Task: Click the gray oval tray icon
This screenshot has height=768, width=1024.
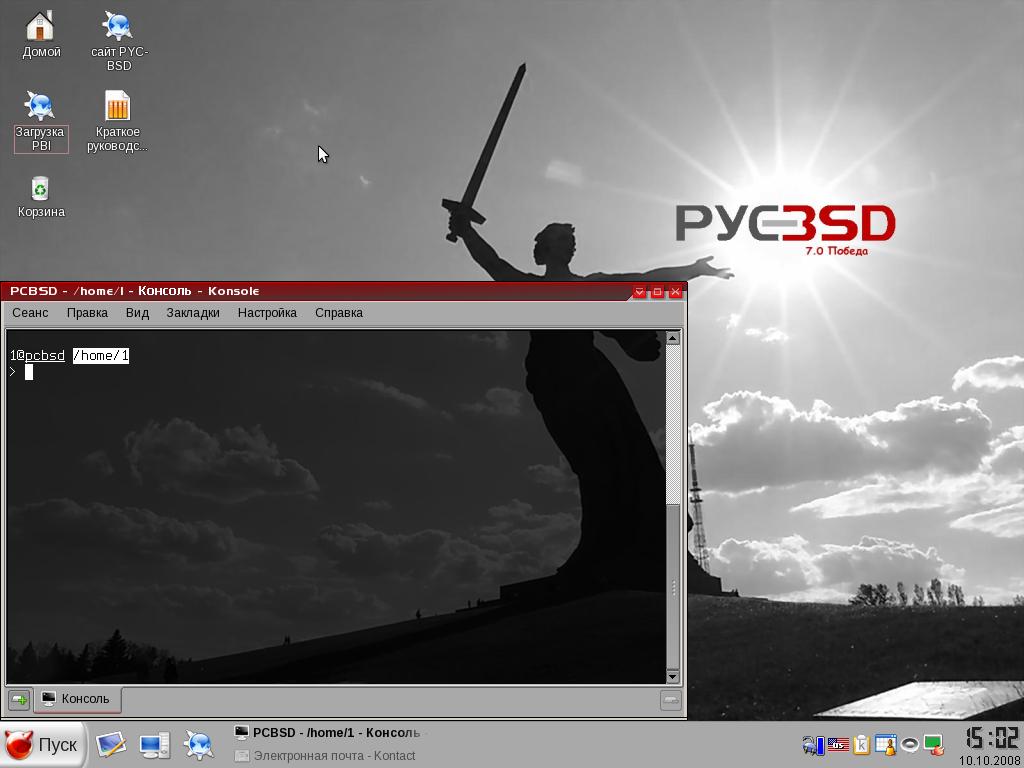Action: click(x=910, y=745)
